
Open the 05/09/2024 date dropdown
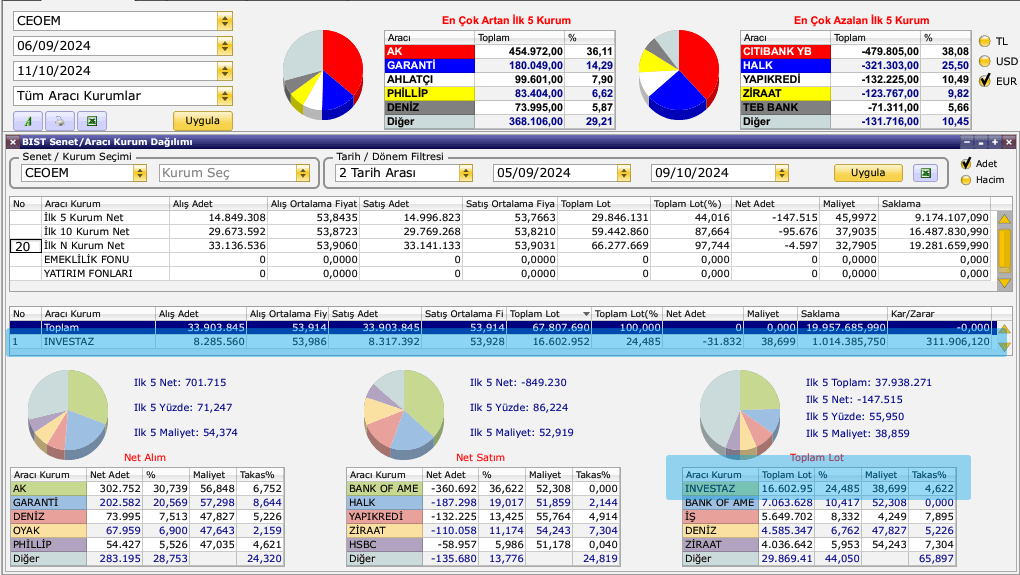pyautogui.click(x=624, y=173)
